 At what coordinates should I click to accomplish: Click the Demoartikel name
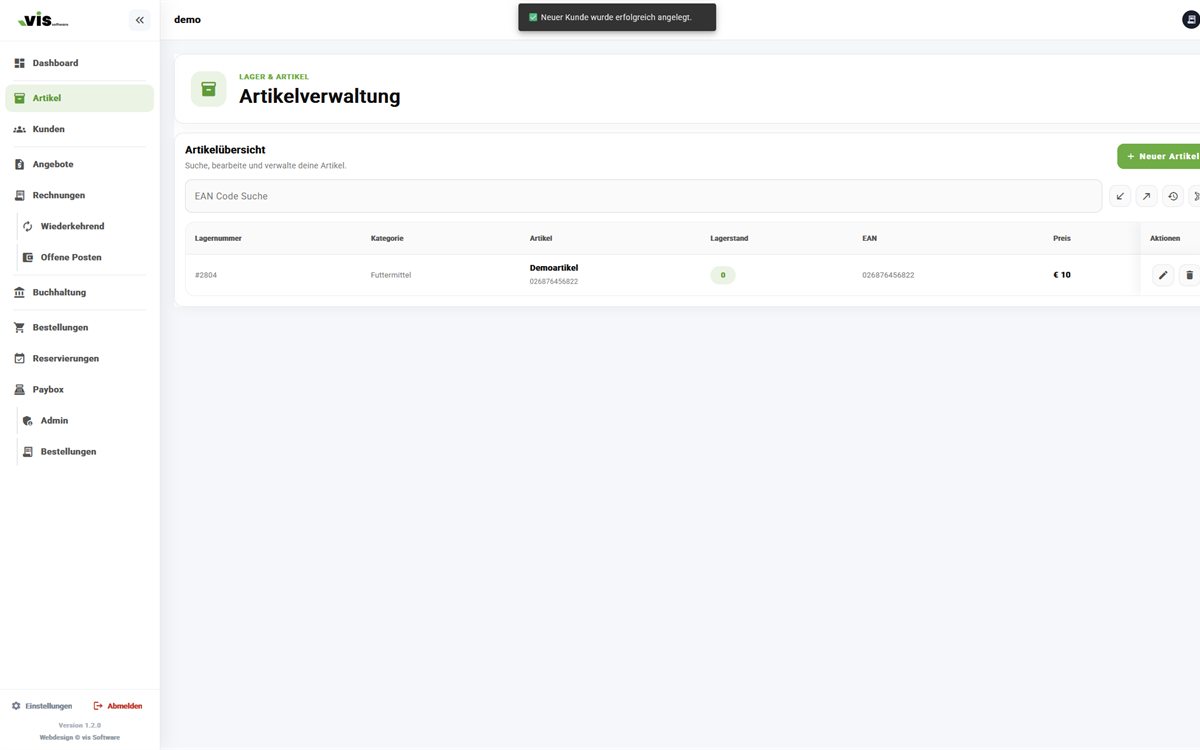click(554, 268)
